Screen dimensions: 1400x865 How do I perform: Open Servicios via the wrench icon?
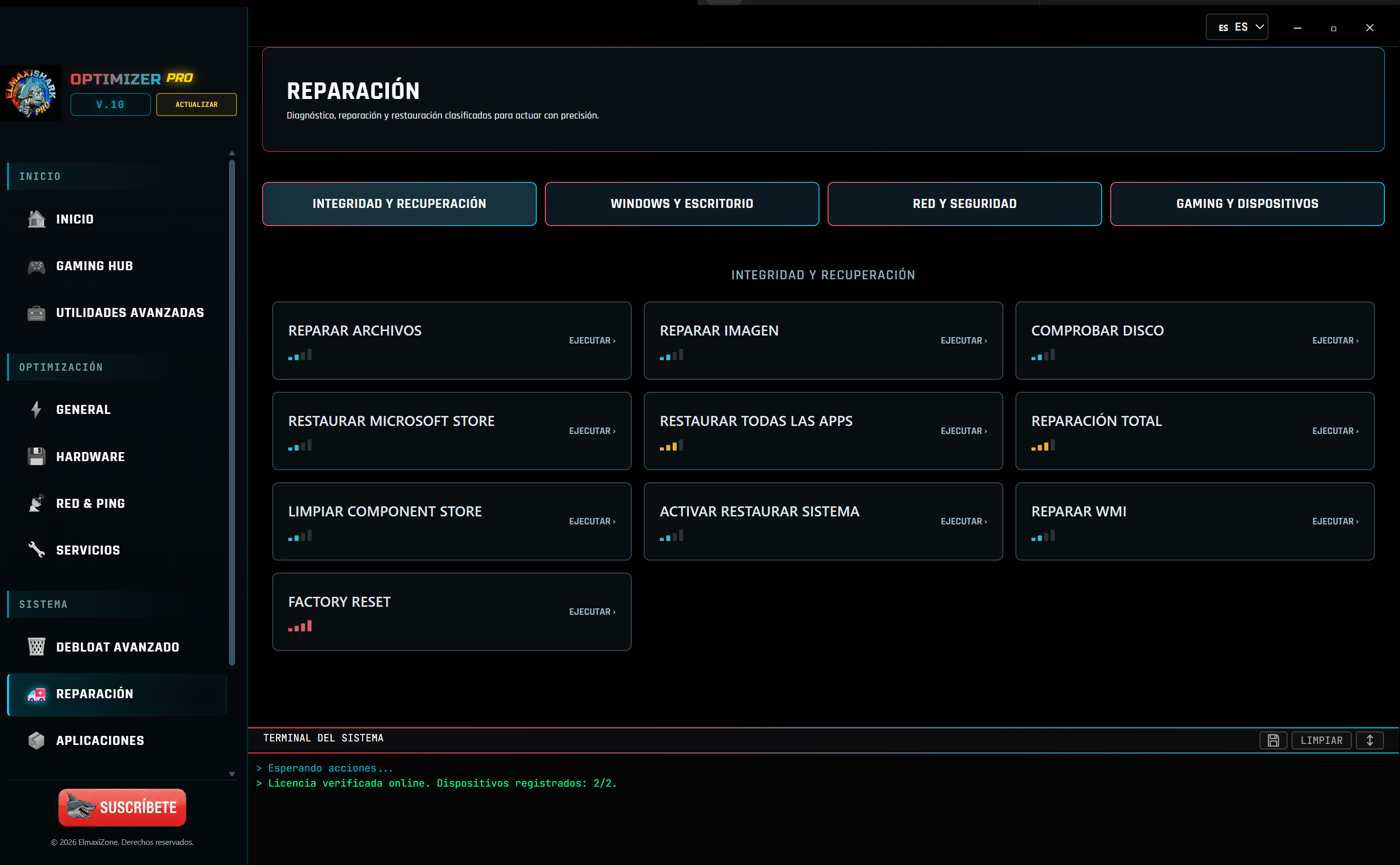[x=37, y=550]
